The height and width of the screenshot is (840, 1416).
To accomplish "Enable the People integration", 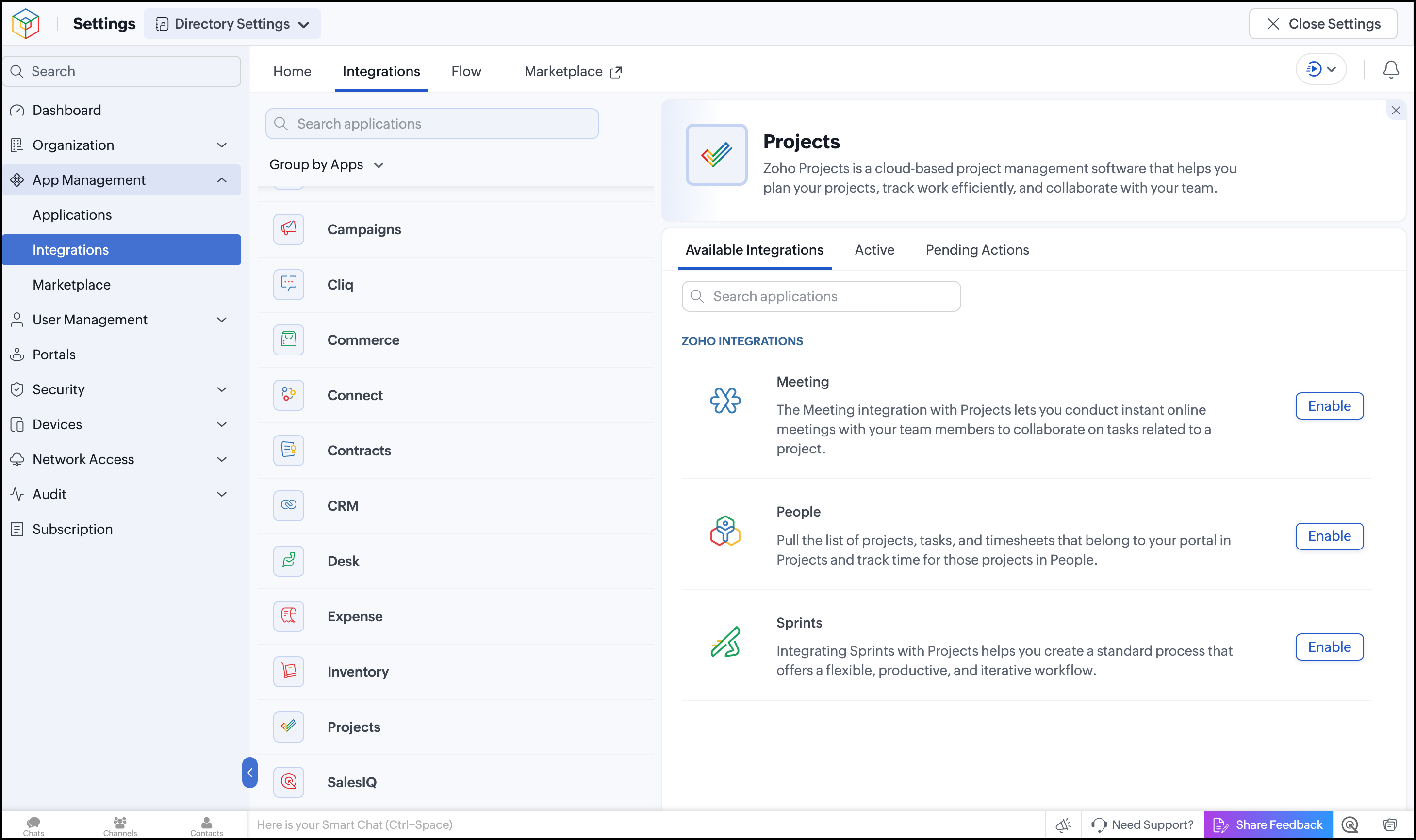I will pos(1329,536).
